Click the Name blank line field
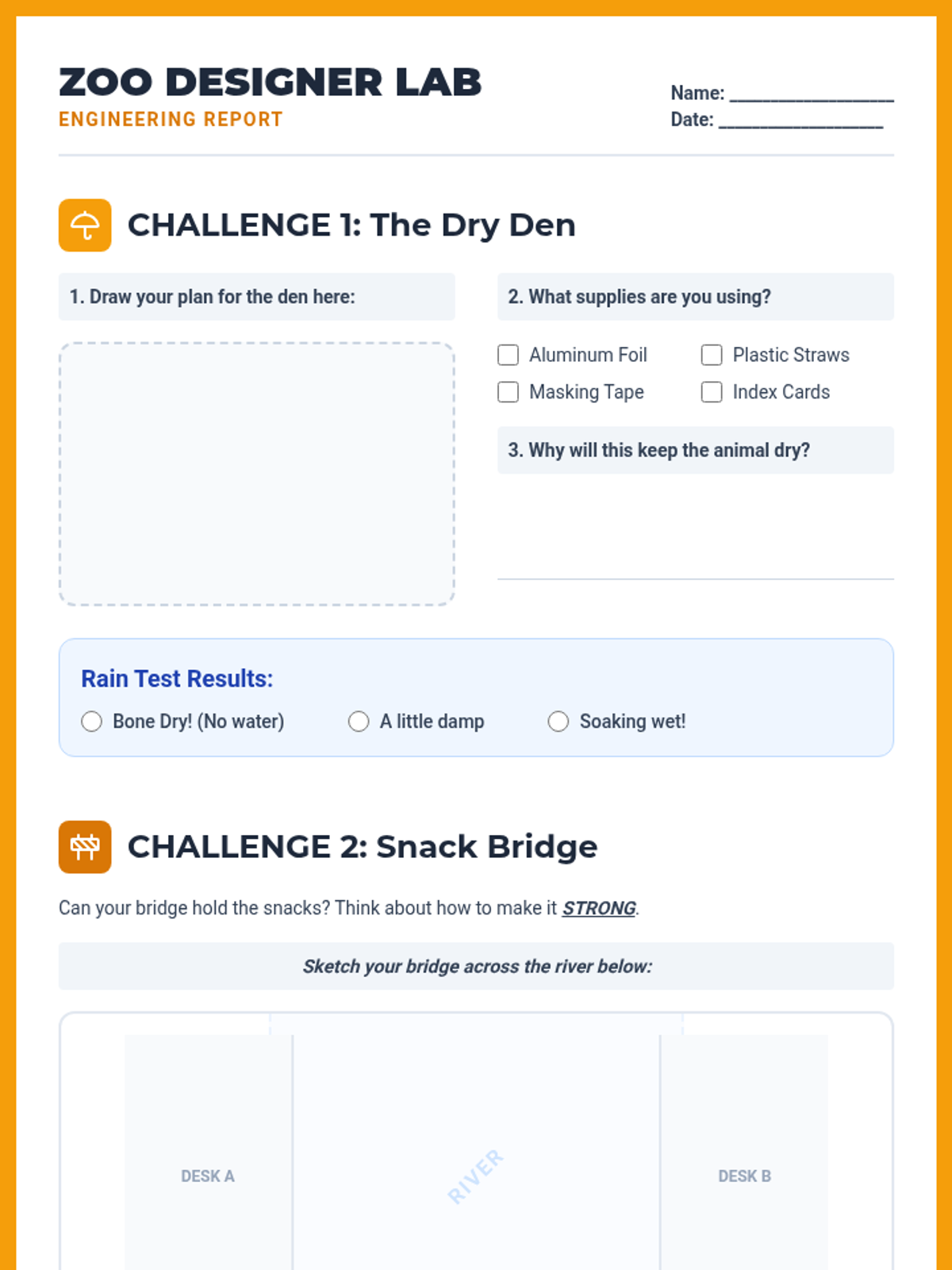The width and height of the screenshot is (952, 1270). [x=812, y=94]
